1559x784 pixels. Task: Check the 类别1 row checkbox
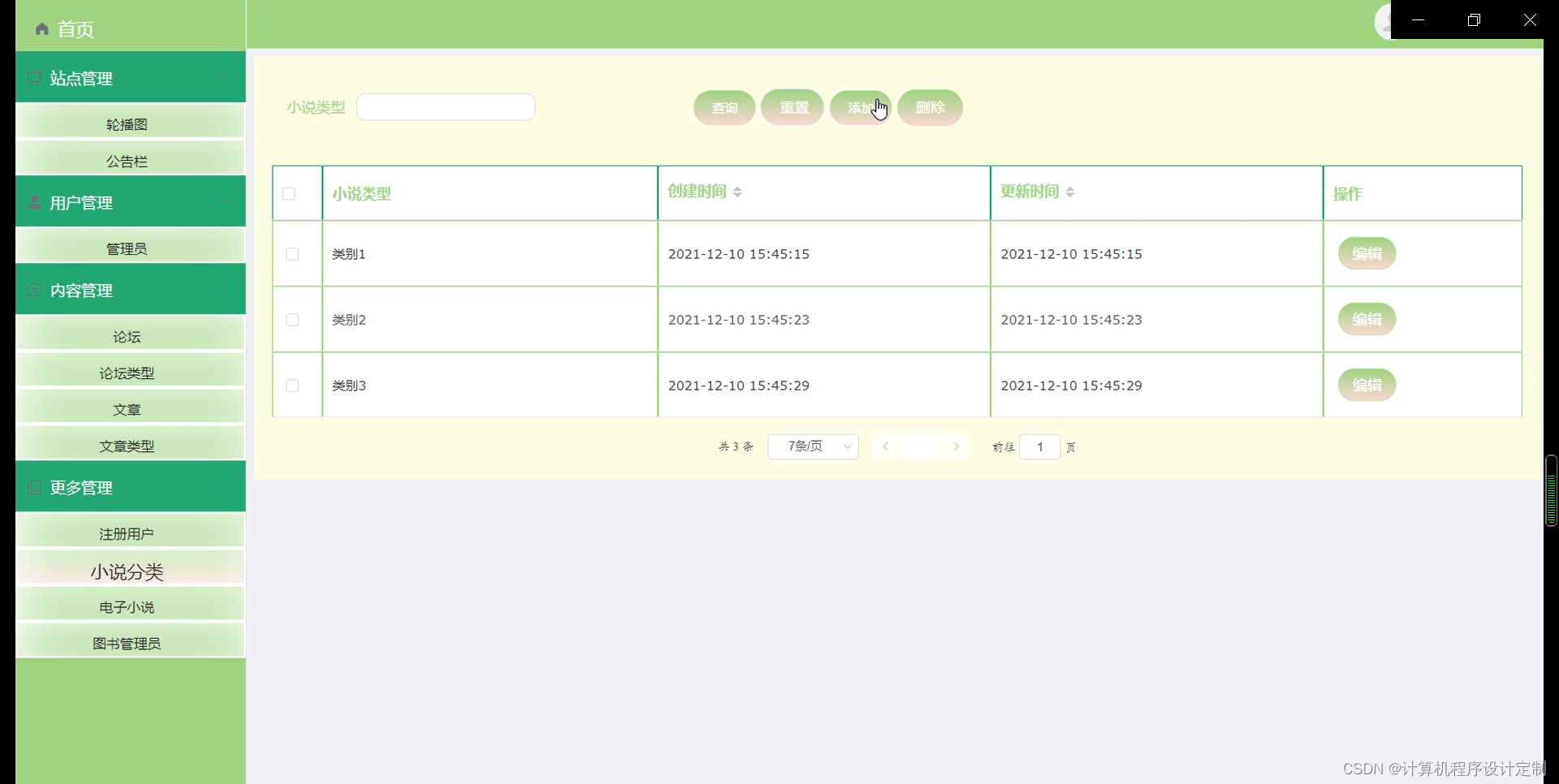tap(292, 254)
